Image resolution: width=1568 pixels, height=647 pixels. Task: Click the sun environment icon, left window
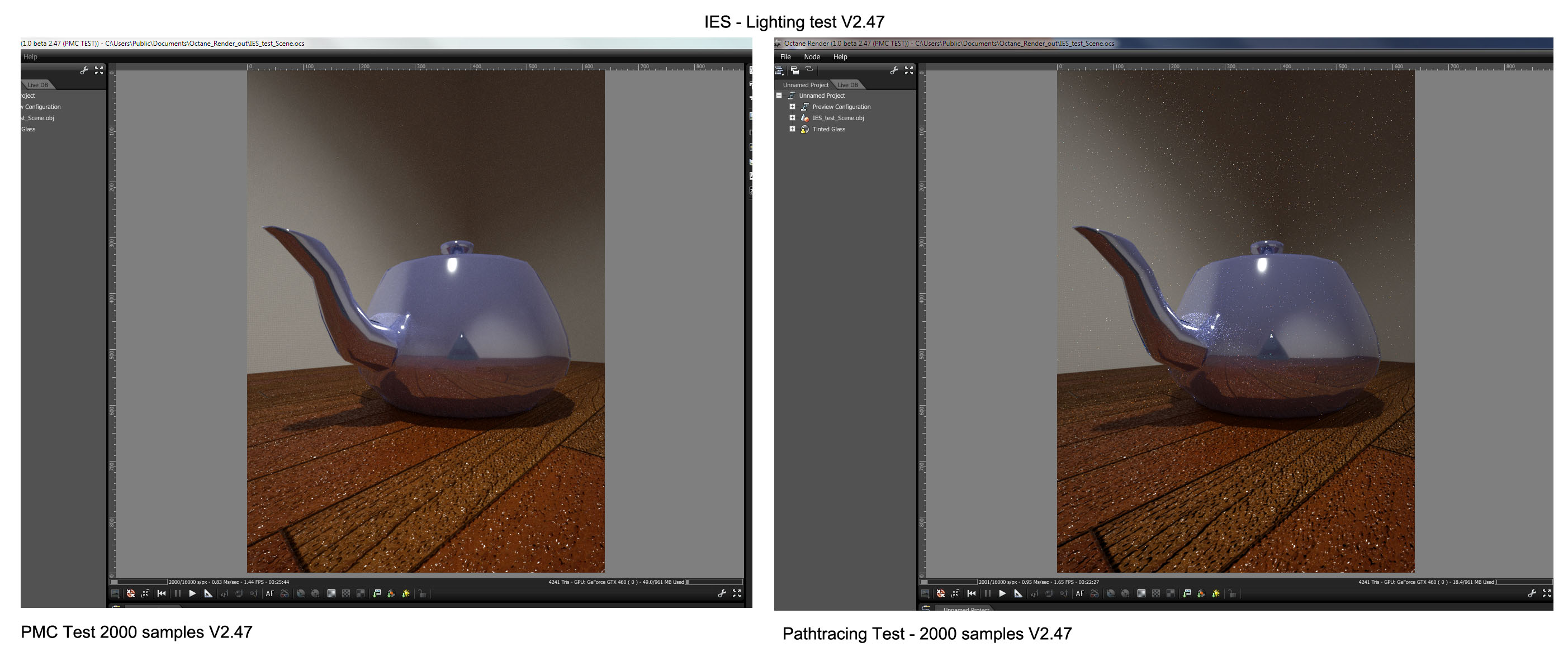coord(405,593)
